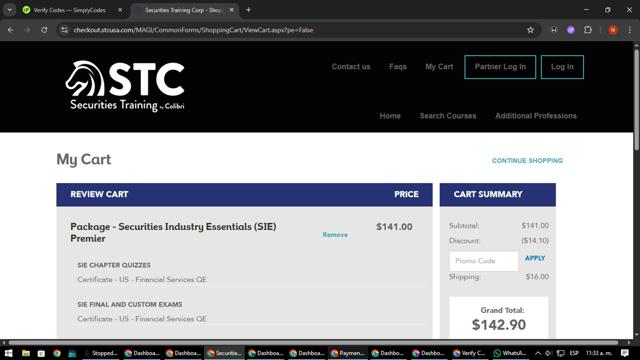Screen dimensions: 640x360
Task: Open the Windows Start menu
Action: 8,353
